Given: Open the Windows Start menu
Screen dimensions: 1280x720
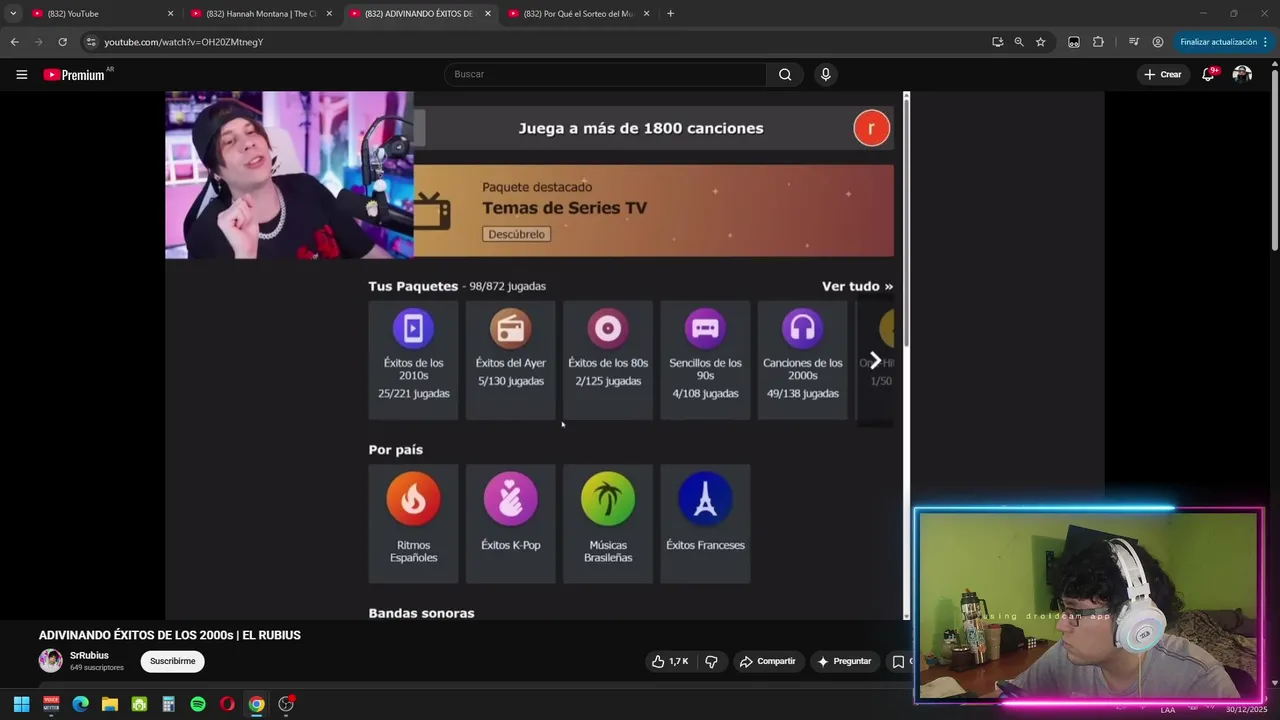Looking at the screenshot, I should 21,704.
